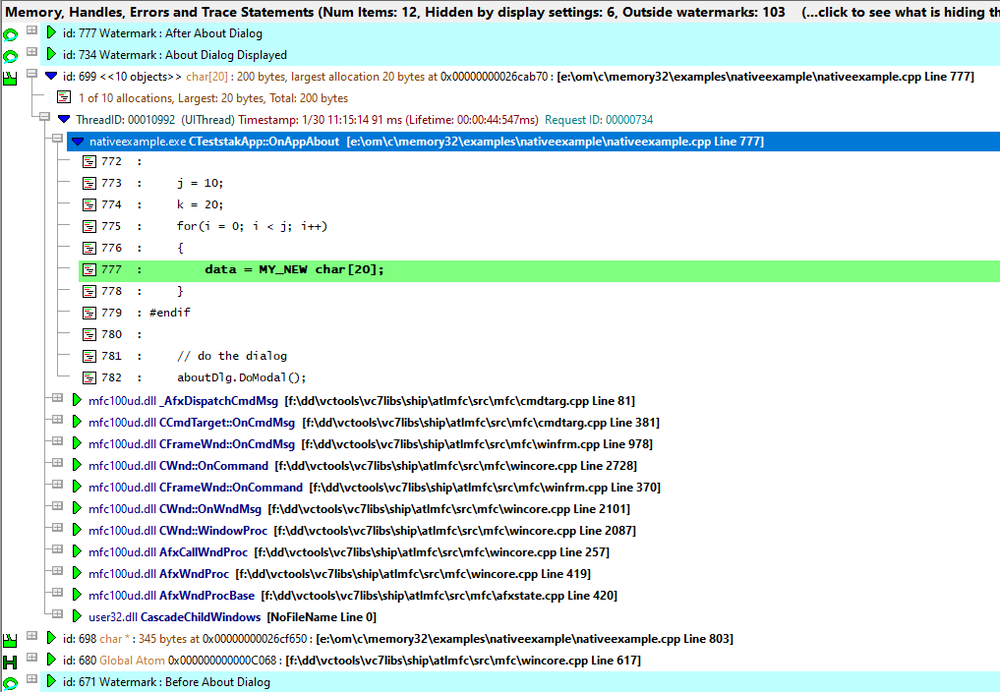Click source line icon for line 781

coord(89,357)
